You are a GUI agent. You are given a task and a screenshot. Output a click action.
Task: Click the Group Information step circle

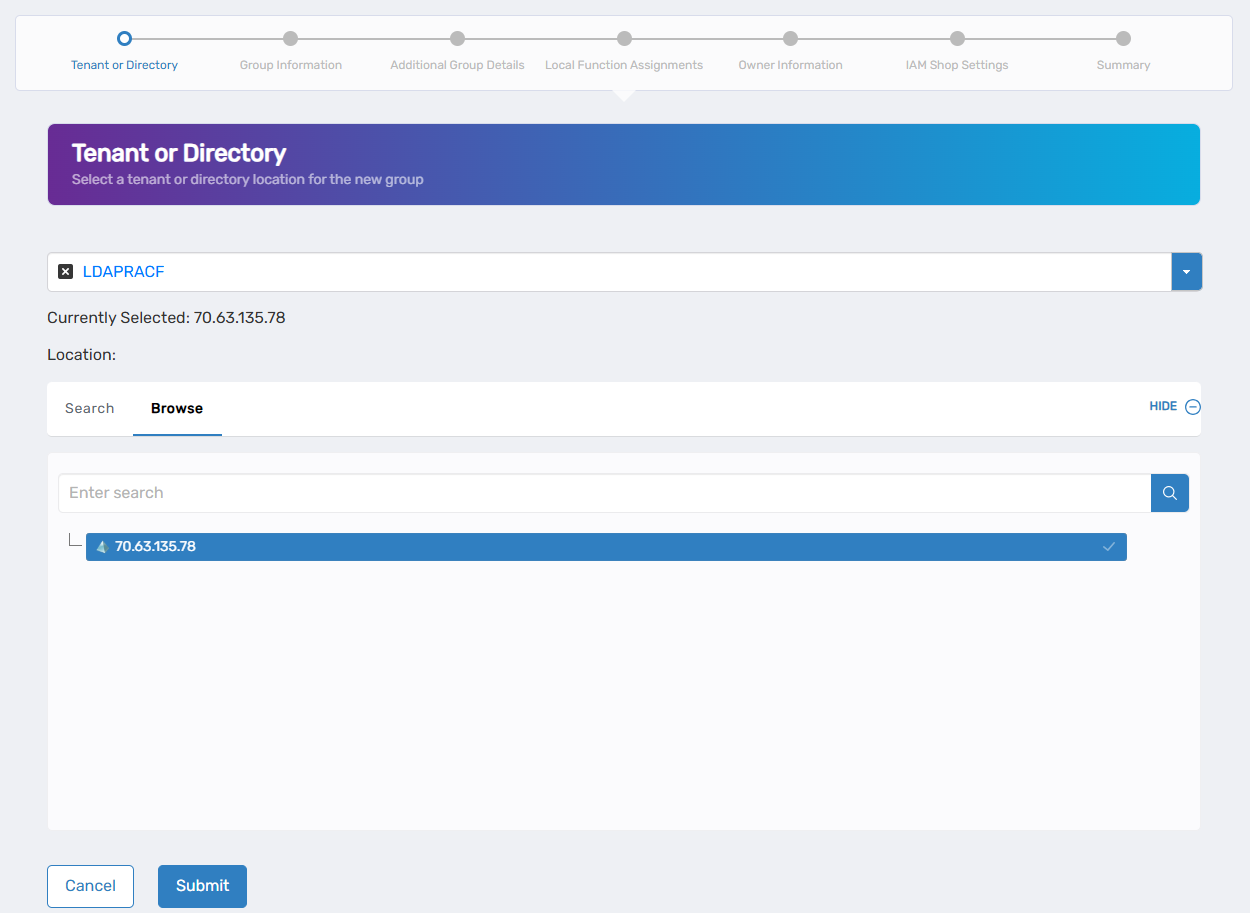(x=290, y=38)
